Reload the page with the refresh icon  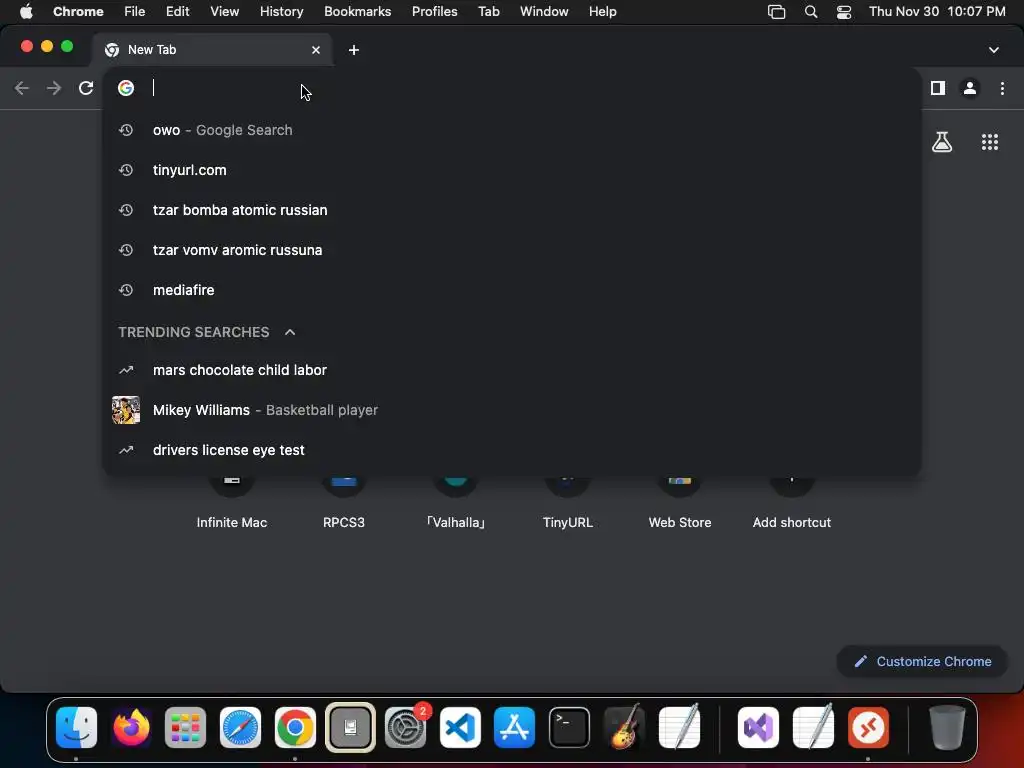click(86, 88)
